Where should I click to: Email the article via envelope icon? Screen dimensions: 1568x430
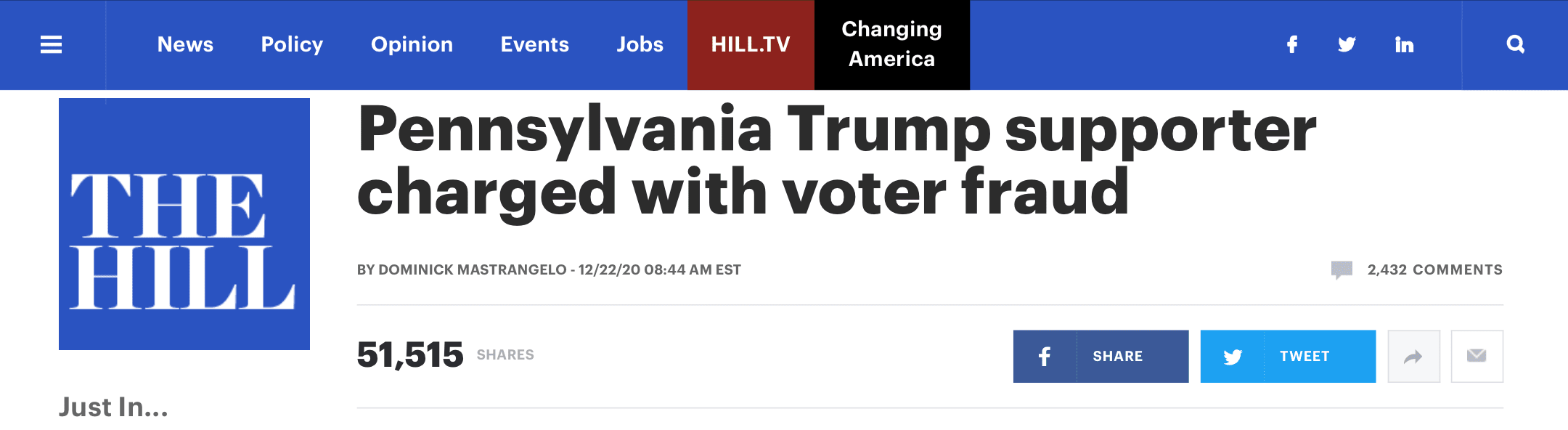[1477, 357]
